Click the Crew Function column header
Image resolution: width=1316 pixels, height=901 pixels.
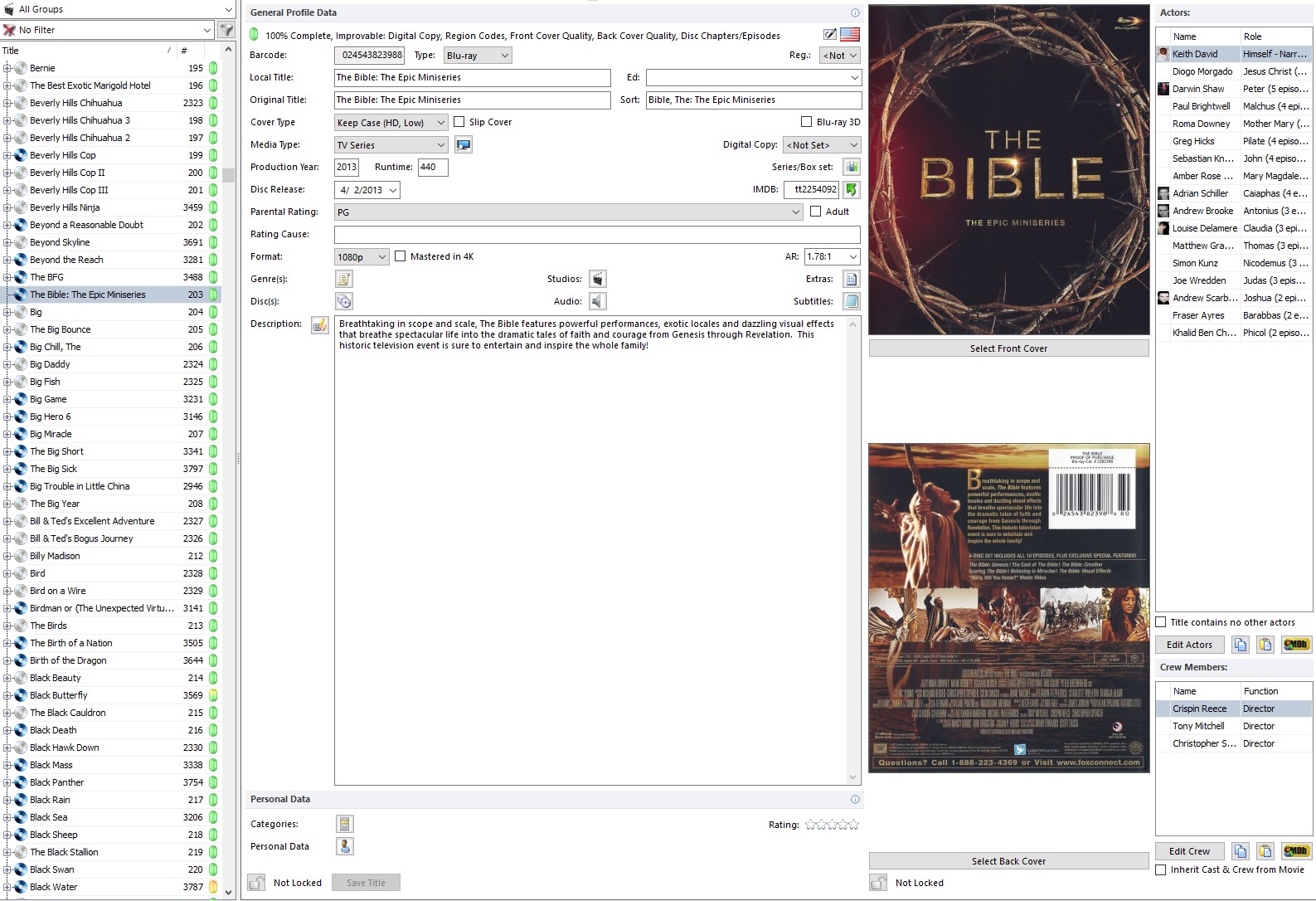point(1275,691)
